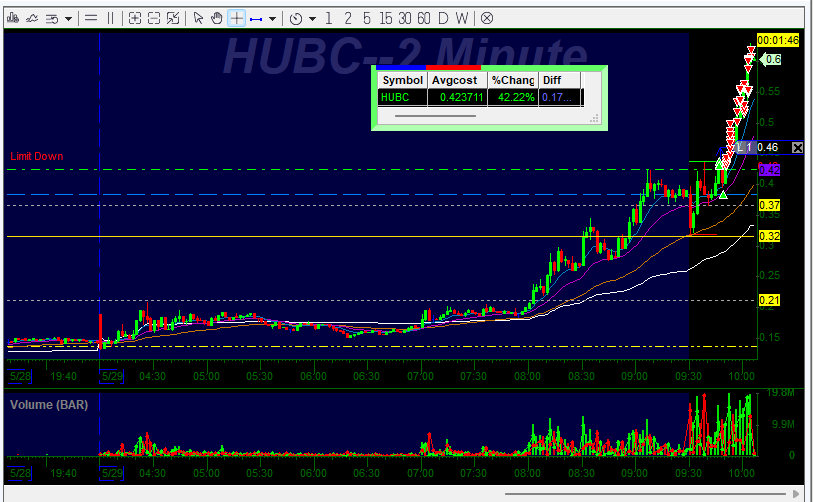The width and height of the screenshot is (814, 502).
Task: Select the hand pan tool
Action: (217, 19)
